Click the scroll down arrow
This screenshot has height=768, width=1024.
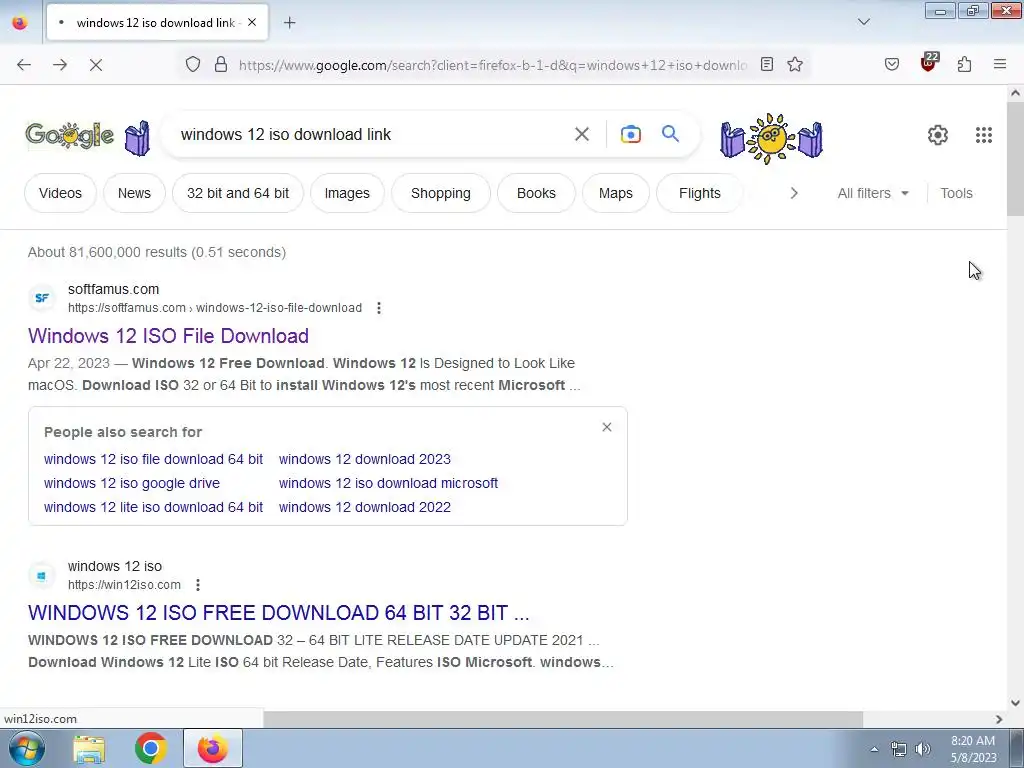[x=1015, y=703]
